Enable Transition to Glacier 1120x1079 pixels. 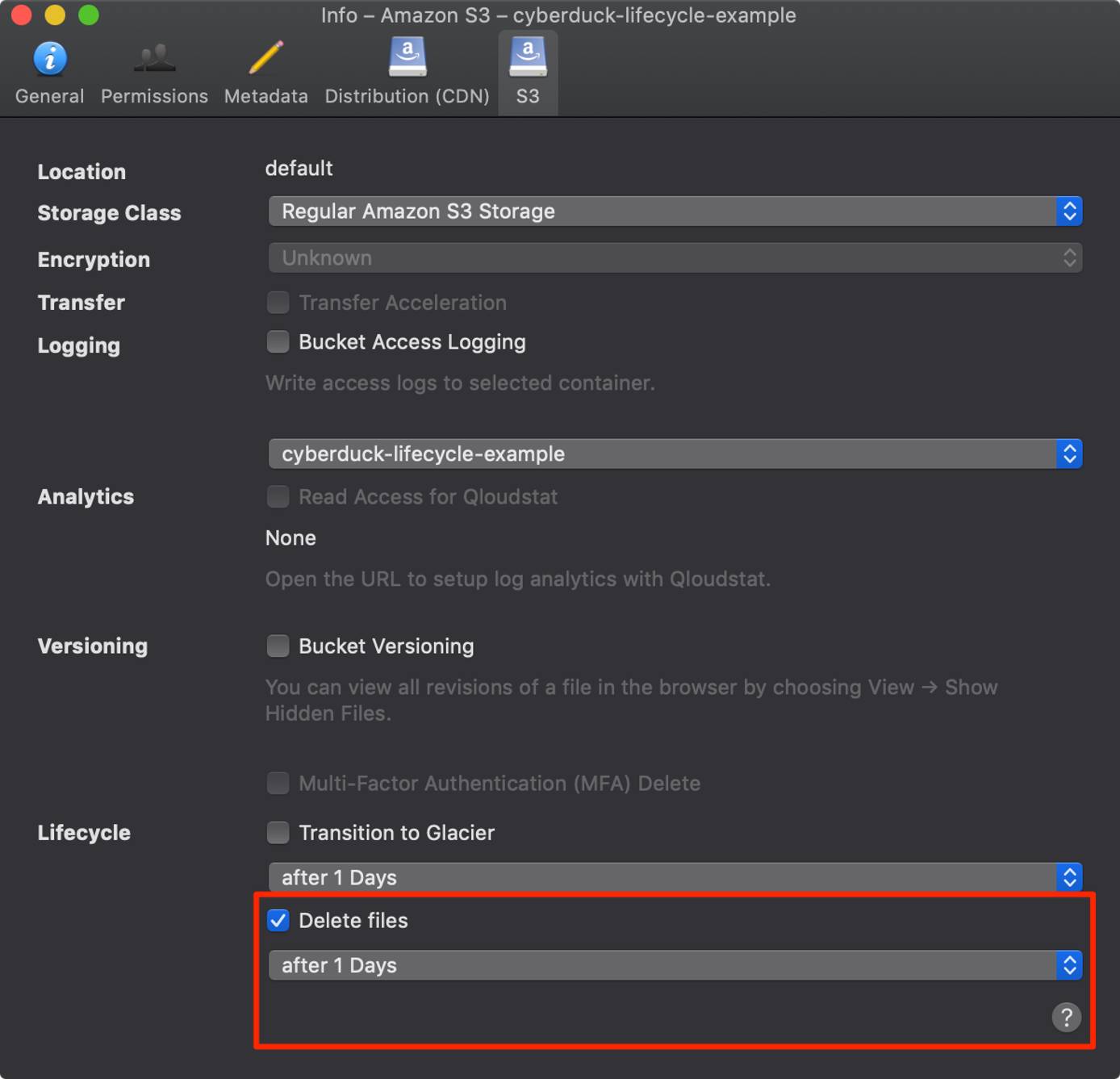(278, 832)
